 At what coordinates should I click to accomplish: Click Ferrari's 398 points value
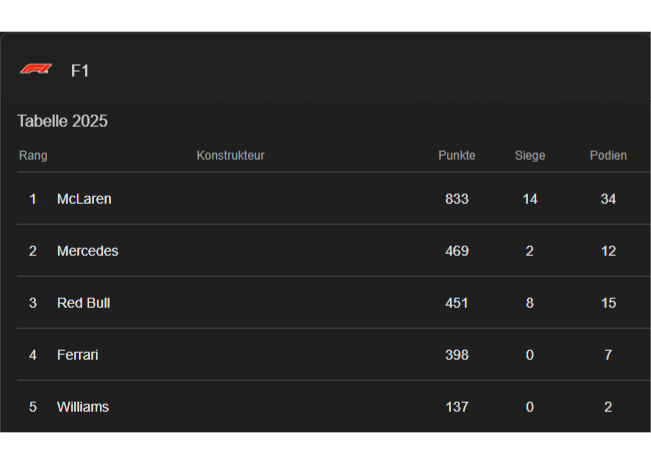pyautogui.click(x=457, y=355)
